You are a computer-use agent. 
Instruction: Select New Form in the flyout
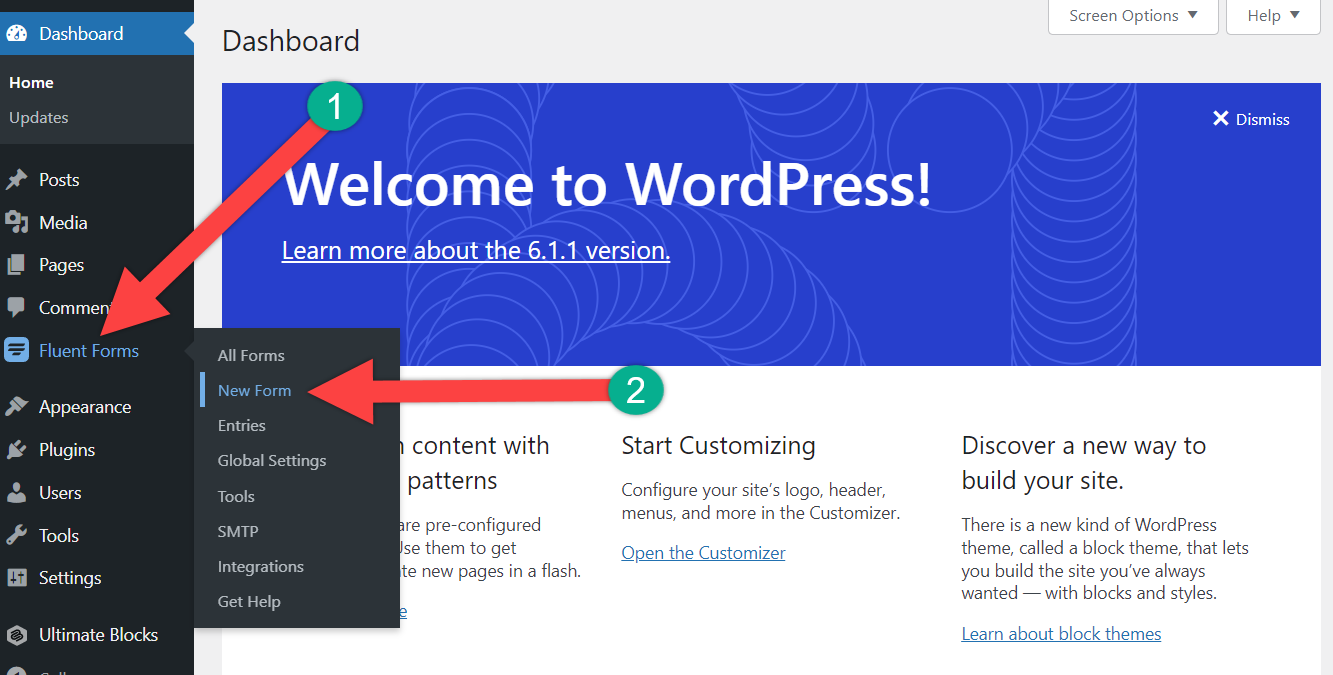point(254,390)
